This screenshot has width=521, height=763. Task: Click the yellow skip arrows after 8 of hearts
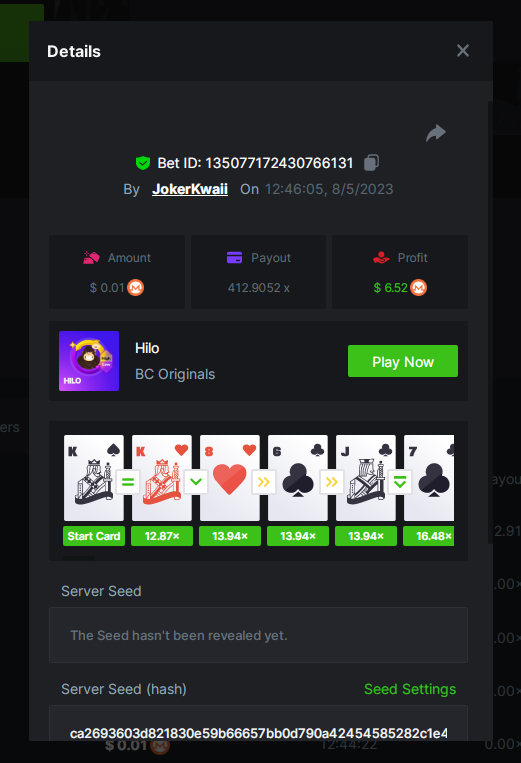click(264, 482)
